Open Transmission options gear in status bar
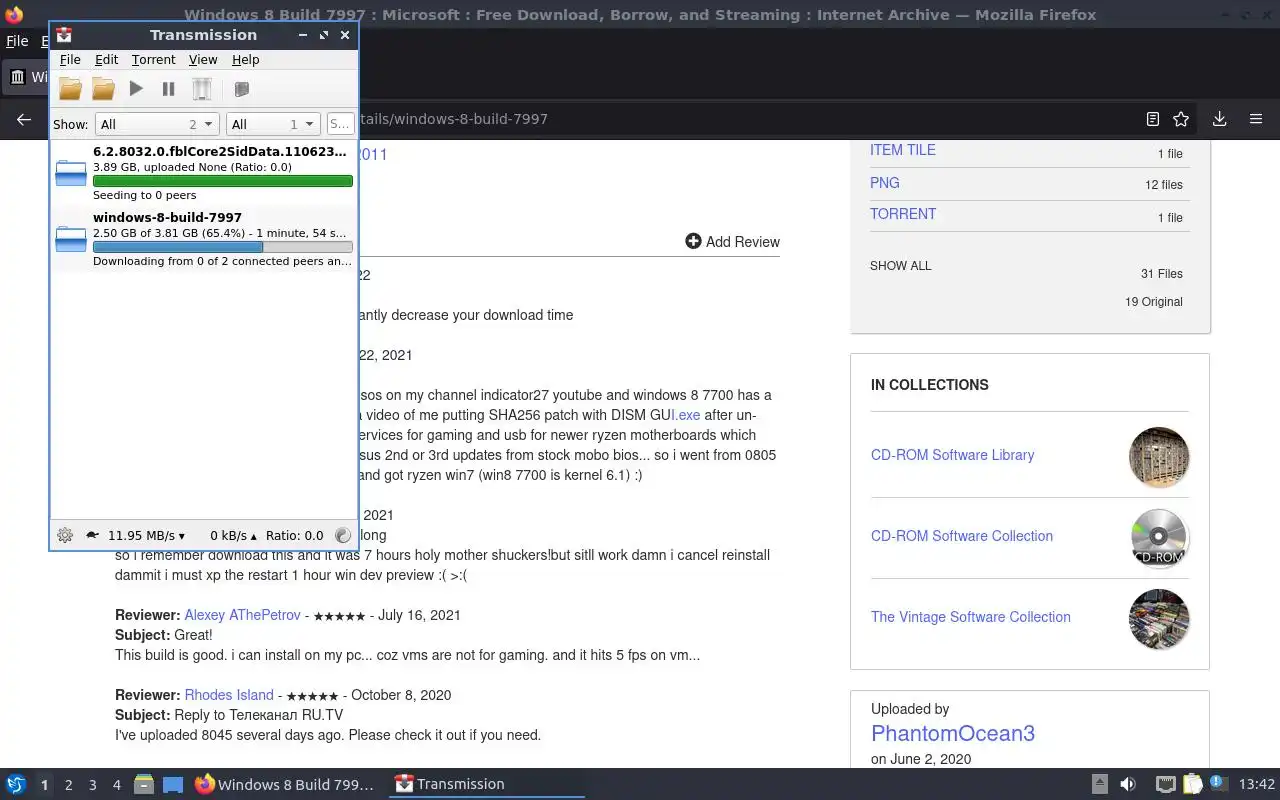1280x800 pixels. tap(65, 535)
